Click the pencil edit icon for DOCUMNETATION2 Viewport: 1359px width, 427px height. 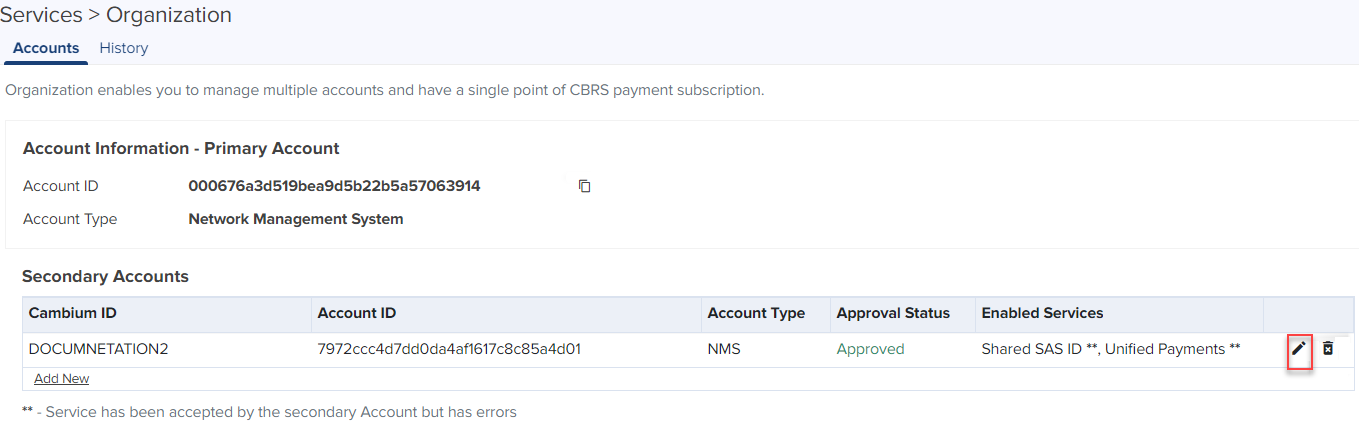1299,349
